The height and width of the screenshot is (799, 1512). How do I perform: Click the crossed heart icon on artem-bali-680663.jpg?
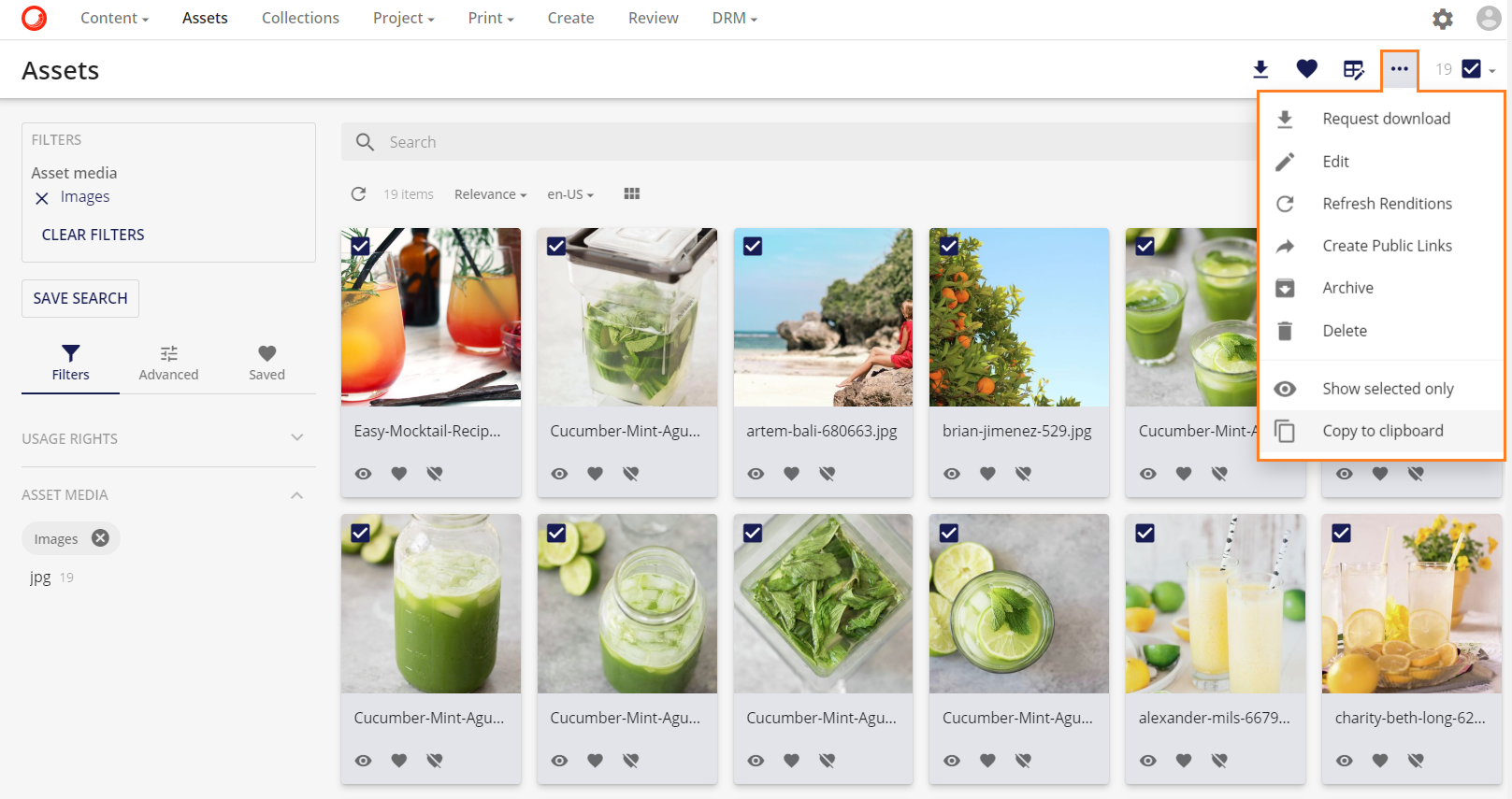[828, 474]
